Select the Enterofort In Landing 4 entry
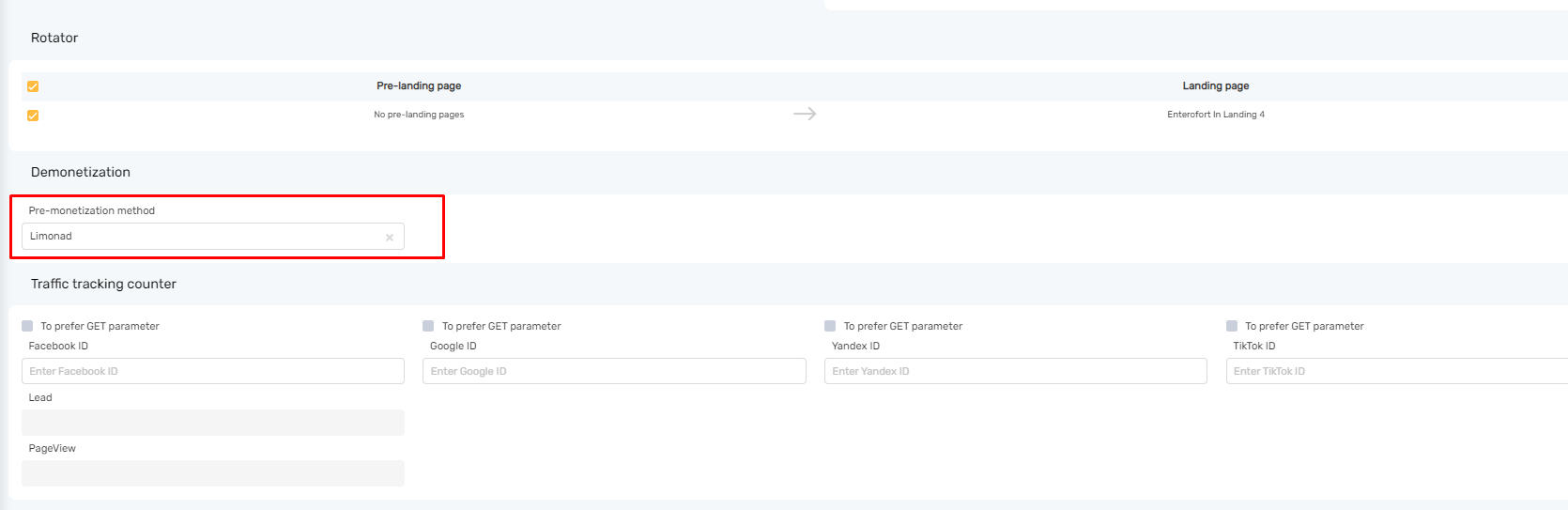The width and height of the screenshot is (1568, 510). coord(1215,115)
